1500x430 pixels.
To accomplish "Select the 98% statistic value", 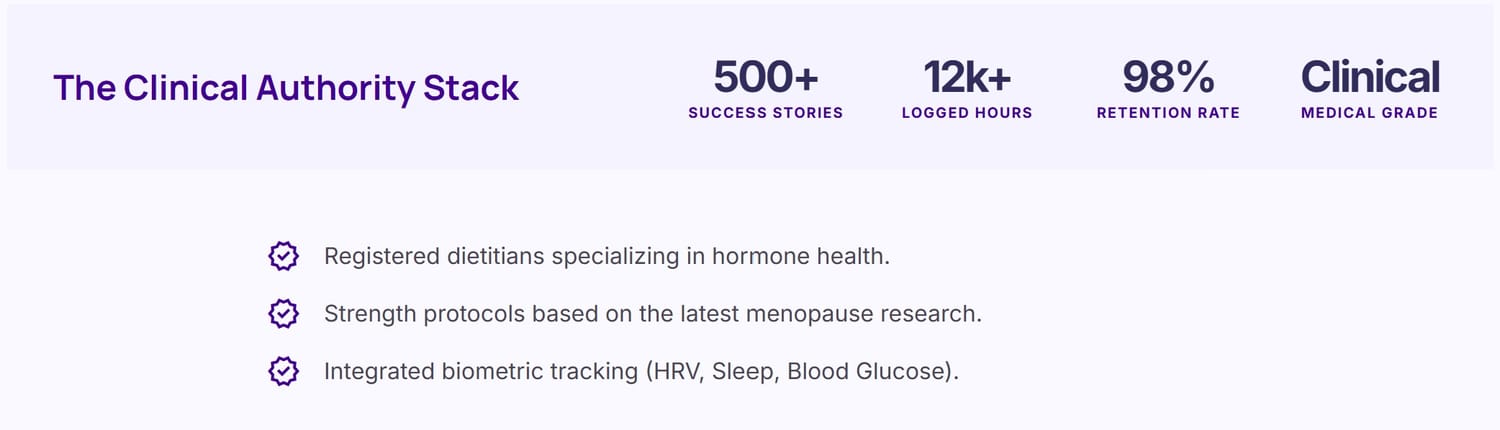I will tap(1168, 77).
